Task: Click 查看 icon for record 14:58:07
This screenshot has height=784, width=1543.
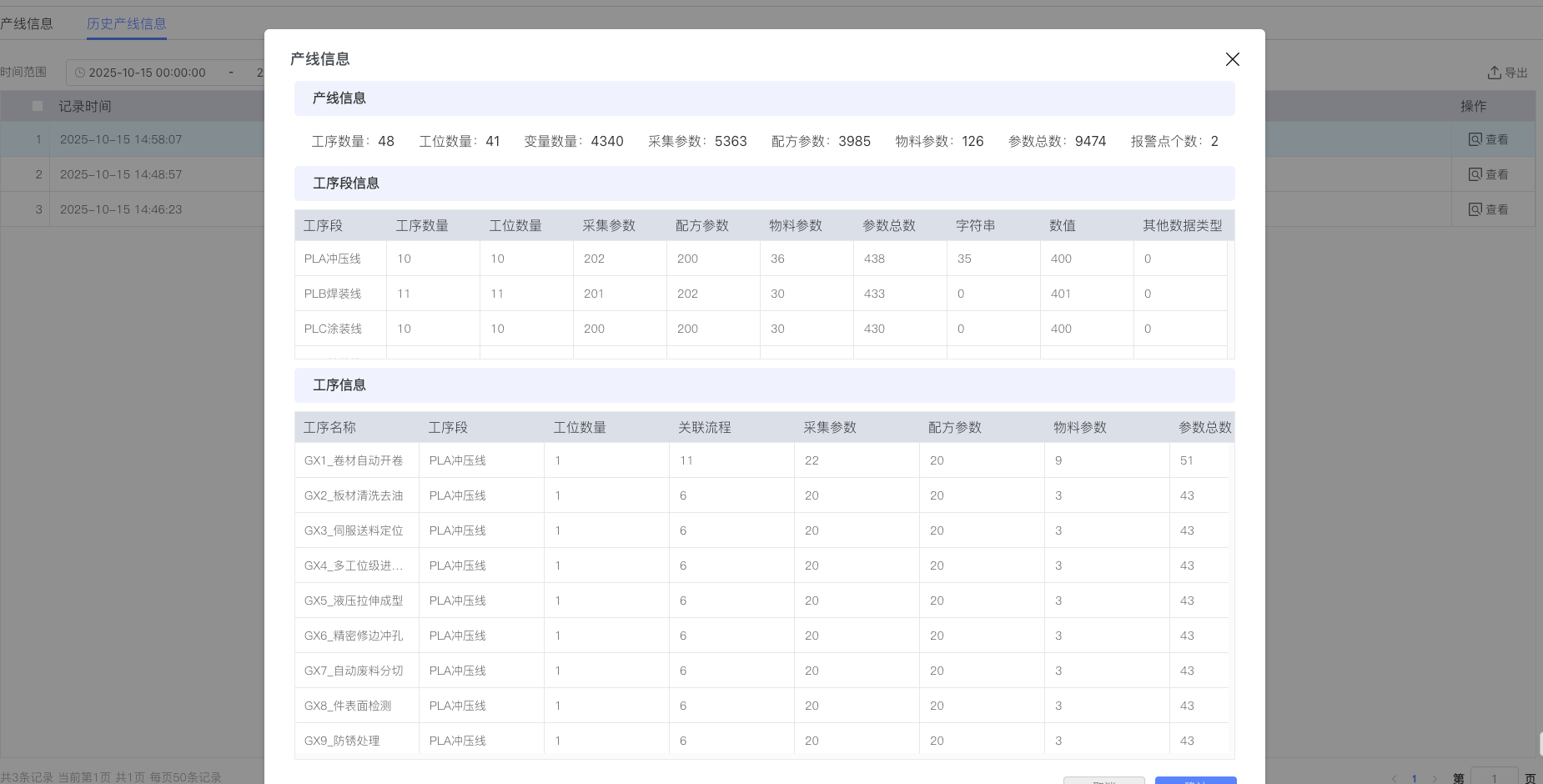Action: point(1475,139)
